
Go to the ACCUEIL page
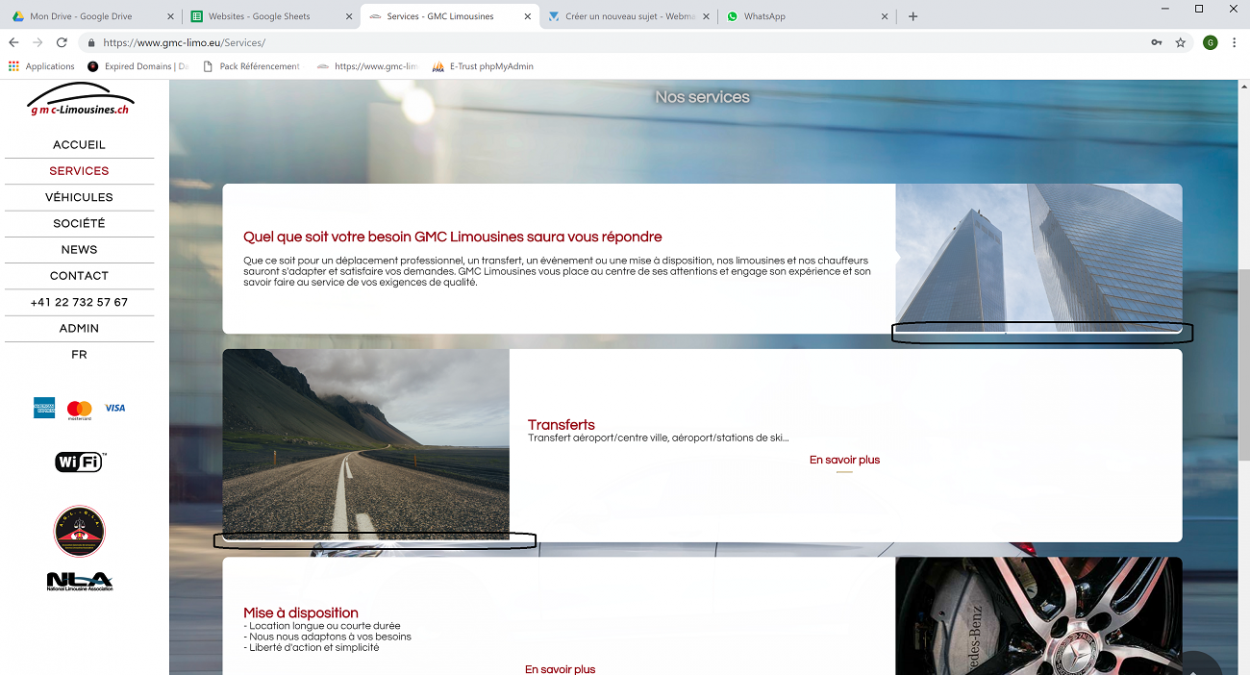(x=79, y=145)
